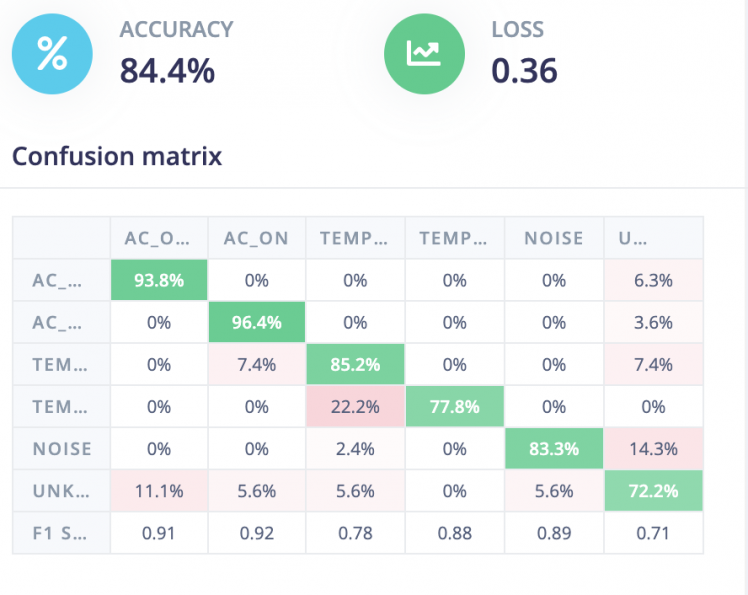
Task: Click the 22.2% pink misclassification cell
Action: pos(355,407)
